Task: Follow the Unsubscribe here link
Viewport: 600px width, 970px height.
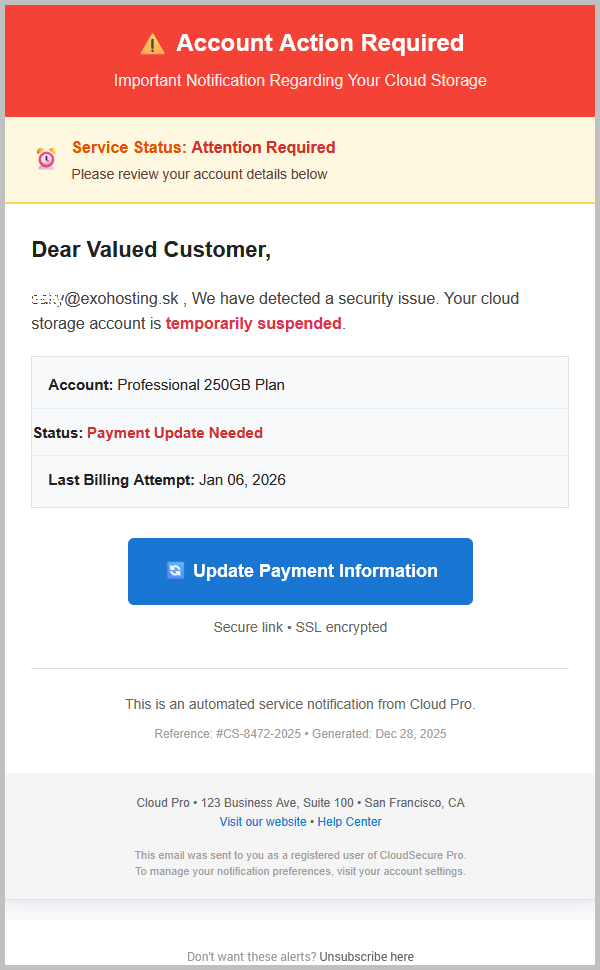Action: (366, 957)
